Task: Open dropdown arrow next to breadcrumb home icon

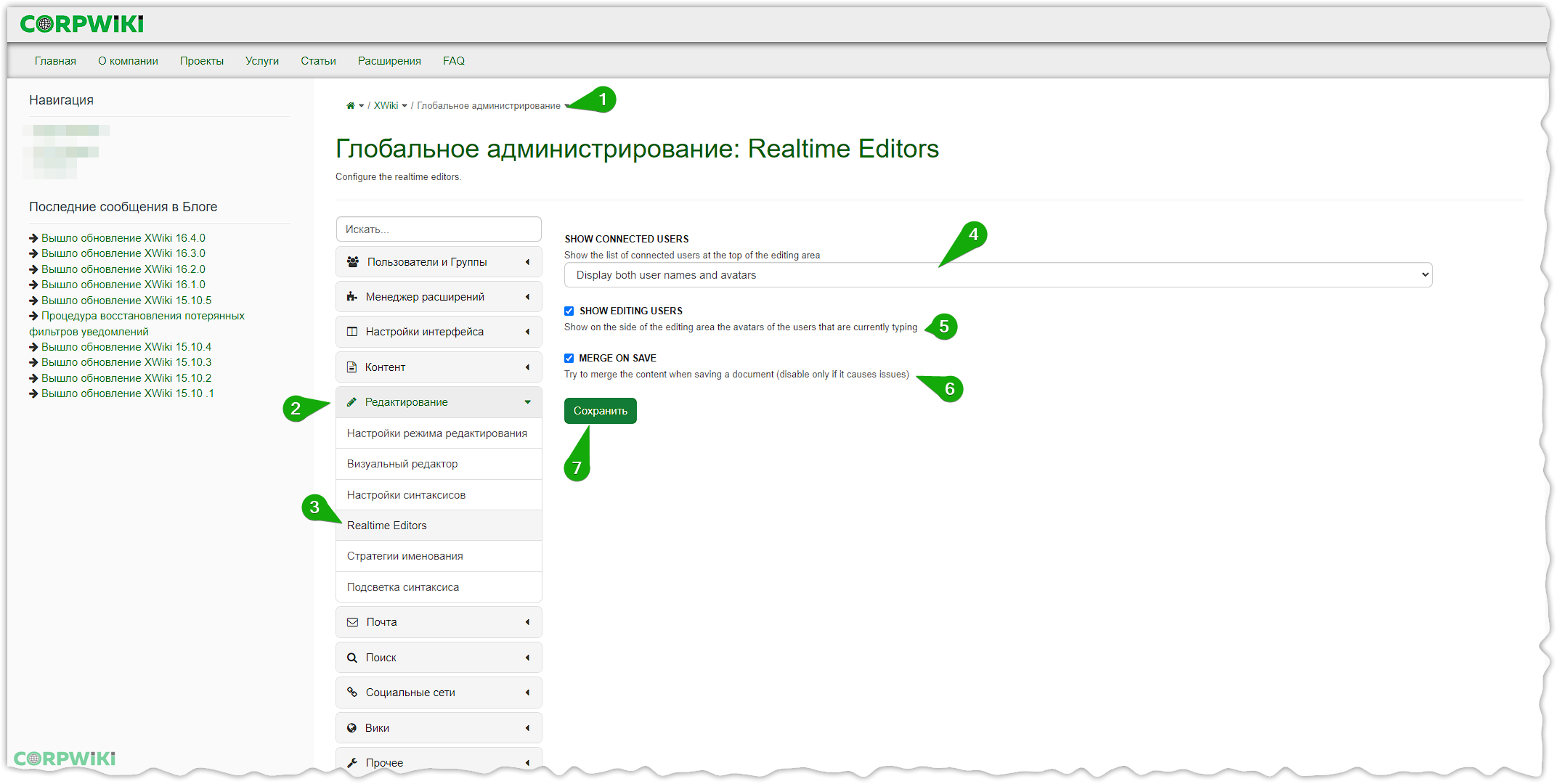Action: (362, 106)
